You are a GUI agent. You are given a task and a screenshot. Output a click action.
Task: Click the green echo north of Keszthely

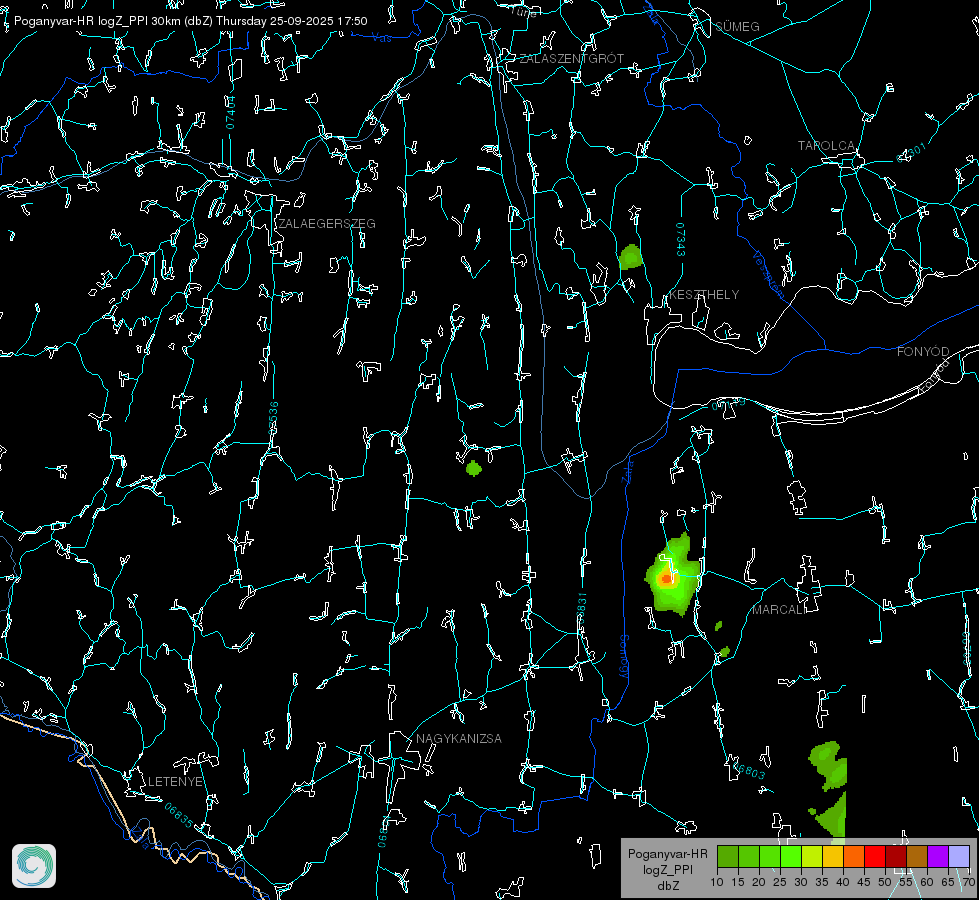(631, 257)
